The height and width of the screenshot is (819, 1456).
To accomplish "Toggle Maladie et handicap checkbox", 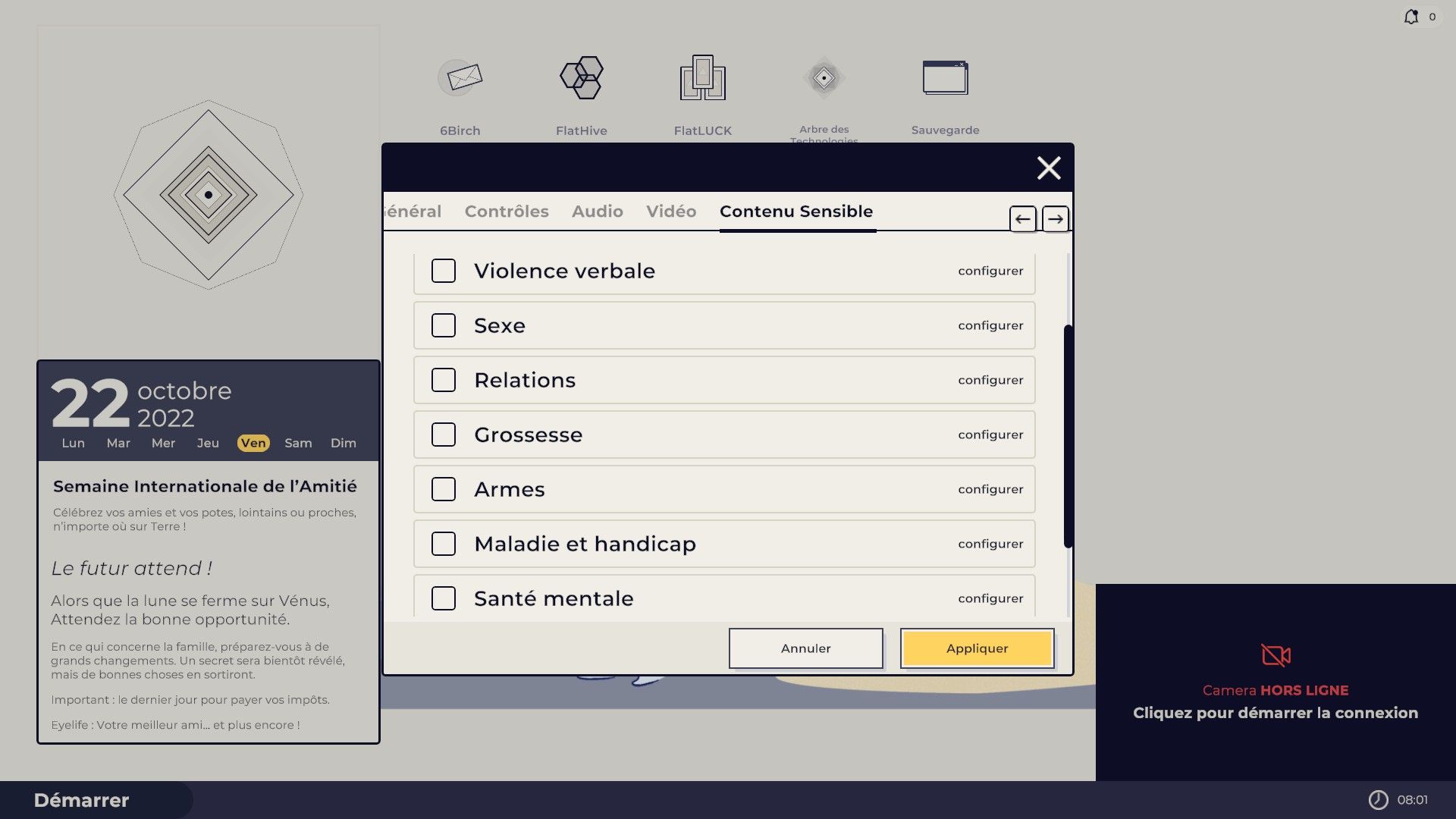I will (444, 544).
